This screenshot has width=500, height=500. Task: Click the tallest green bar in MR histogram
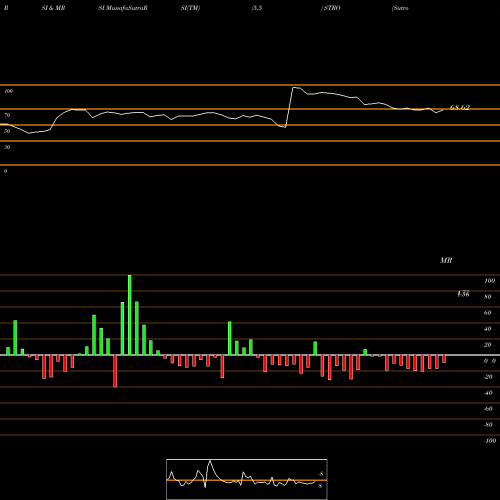(130, 315)
